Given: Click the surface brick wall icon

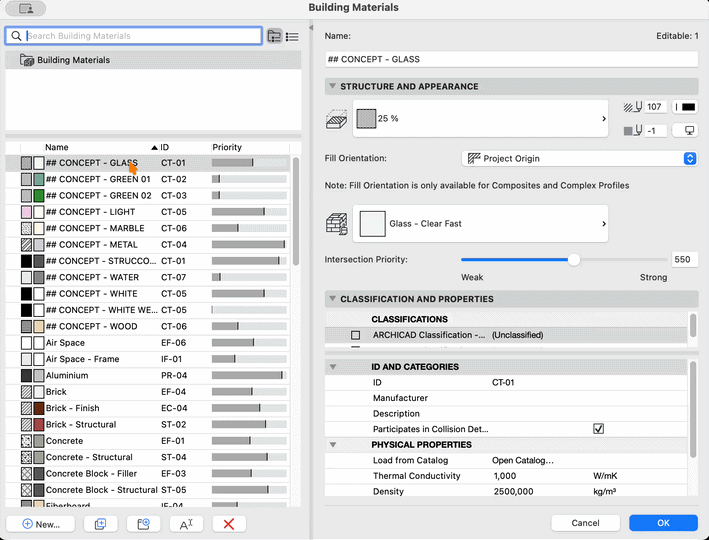Looking at the screenshot, I should tap(336, 223).
